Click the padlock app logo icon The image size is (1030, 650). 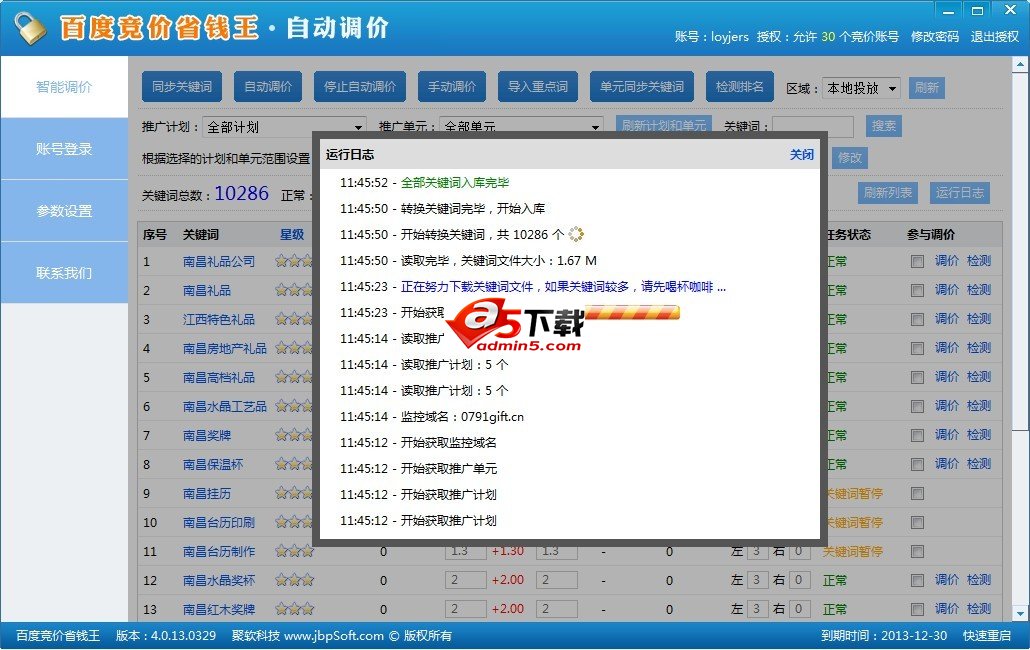[x=30, y=28]
